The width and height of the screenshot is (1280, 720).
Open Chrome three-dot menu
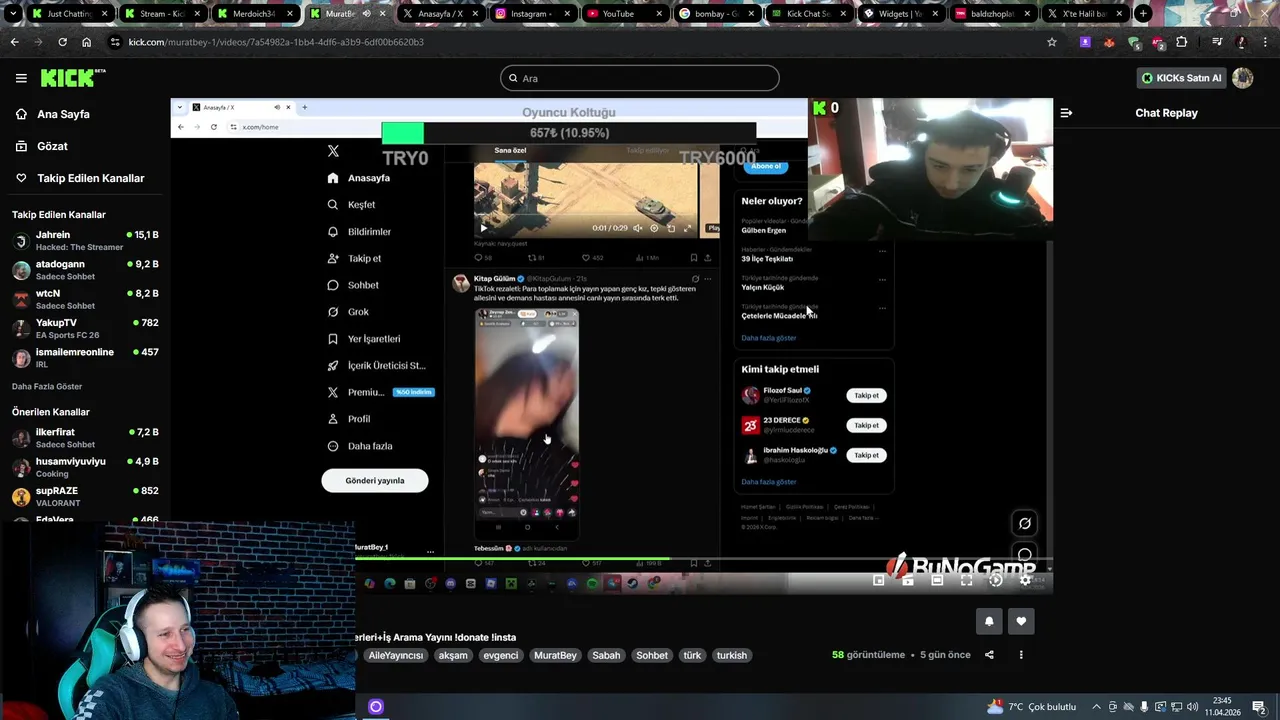1264,42
